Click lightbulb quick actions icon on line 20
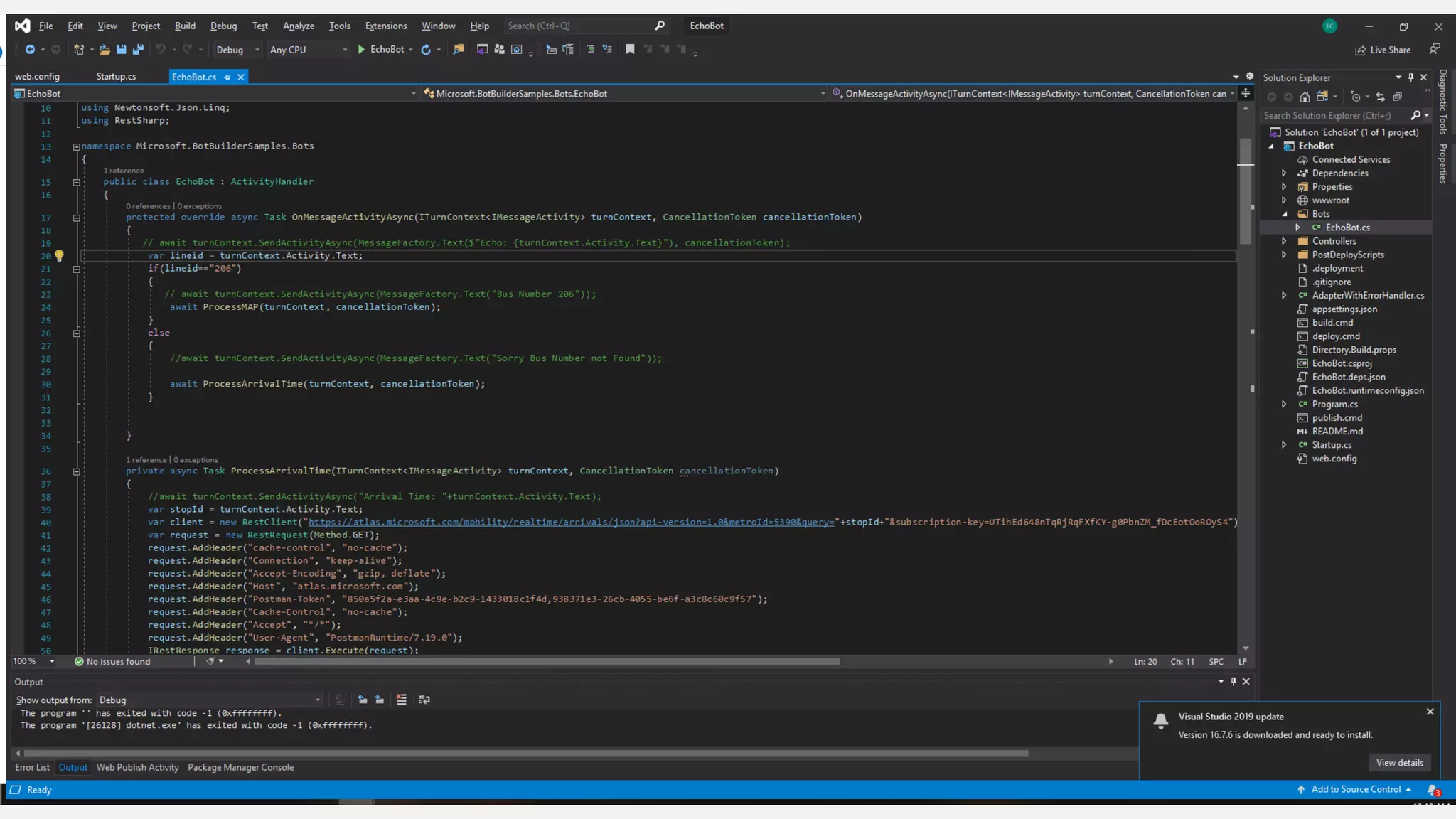The image size is (1456, 819). click(60, 256)
